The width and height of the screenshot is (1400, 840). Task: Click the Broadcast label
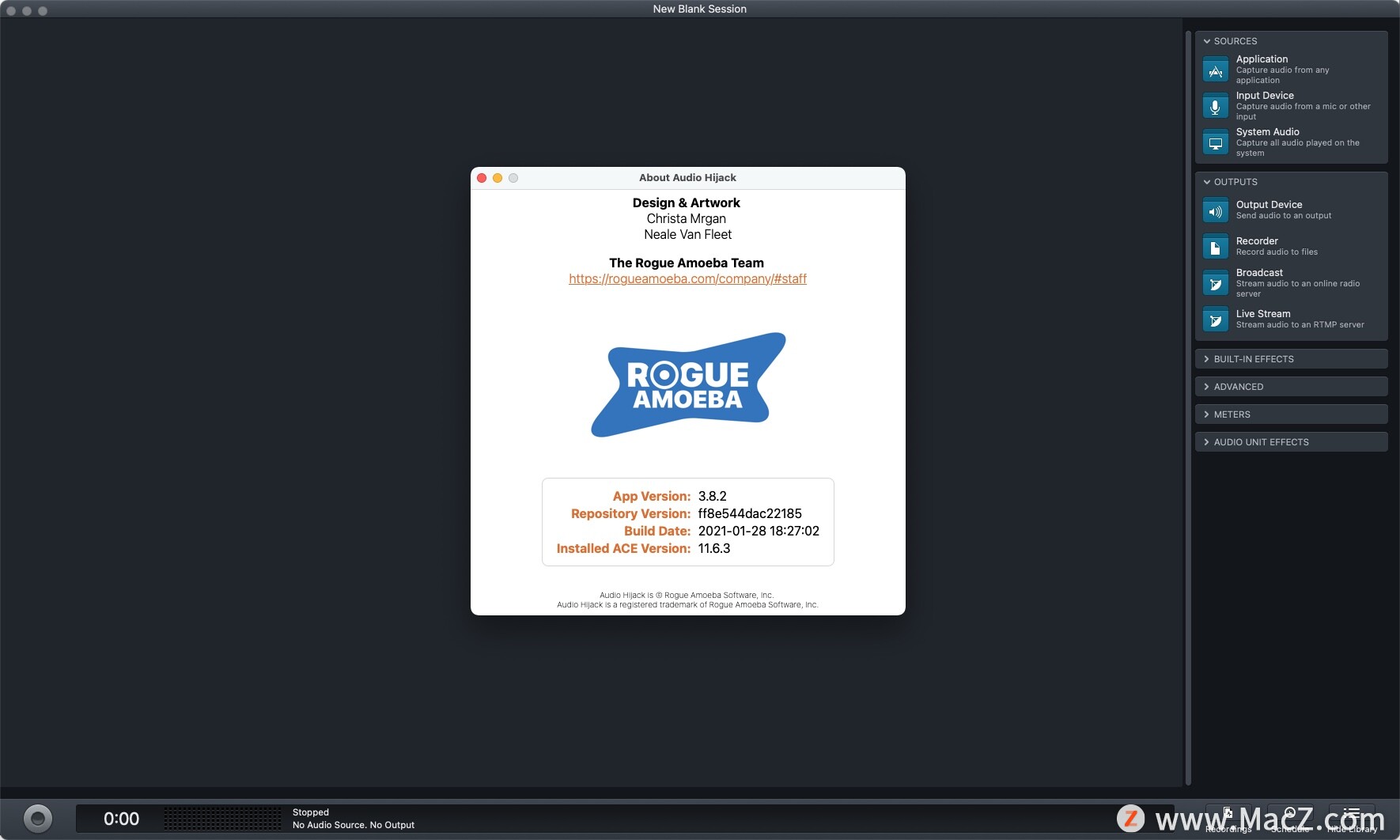pyautogui.click(x=1259, y=273)
